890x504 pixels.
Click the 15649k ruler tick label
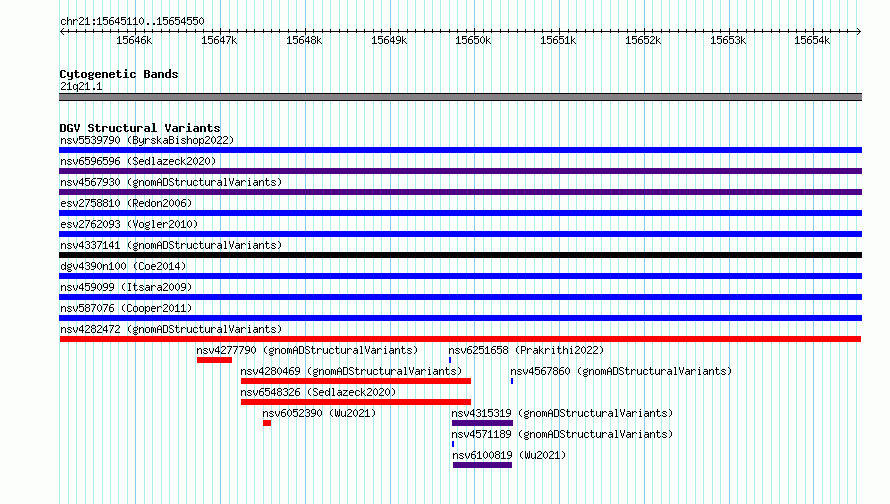[x=389, y=40]
